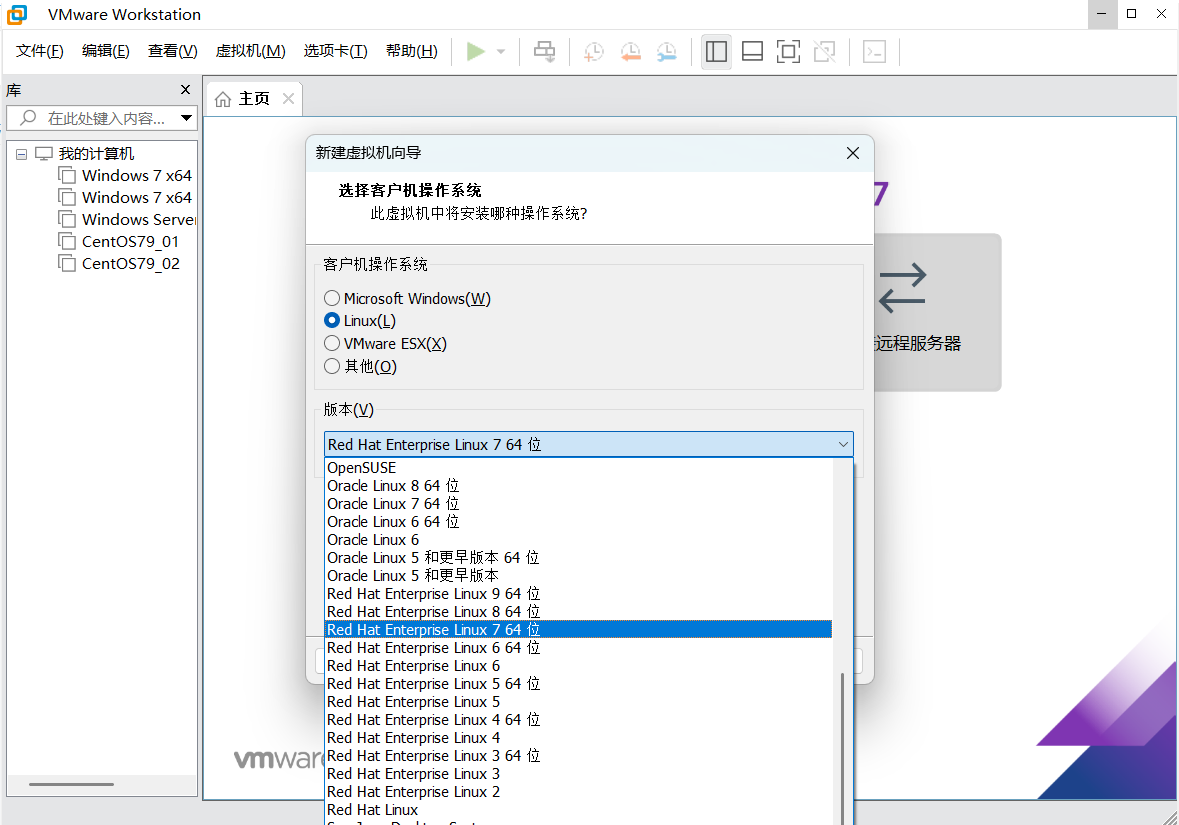The width and height of the screenshot is (1179, 825).
Task: Choose Oracle Linux 5 和更早版本 32-bit
Action: (578, 576)
